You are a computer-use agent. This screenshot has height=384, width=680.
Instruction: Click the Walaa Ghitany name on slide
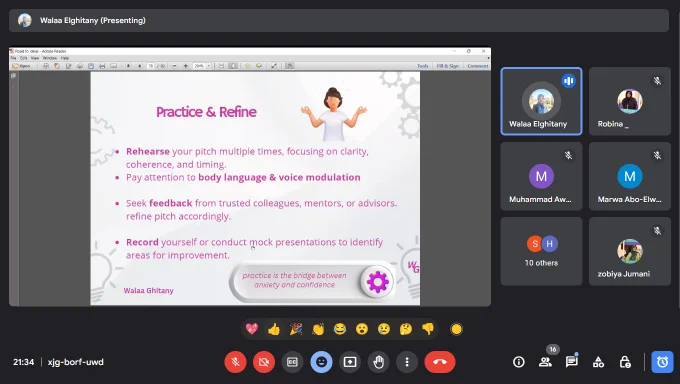148,290
